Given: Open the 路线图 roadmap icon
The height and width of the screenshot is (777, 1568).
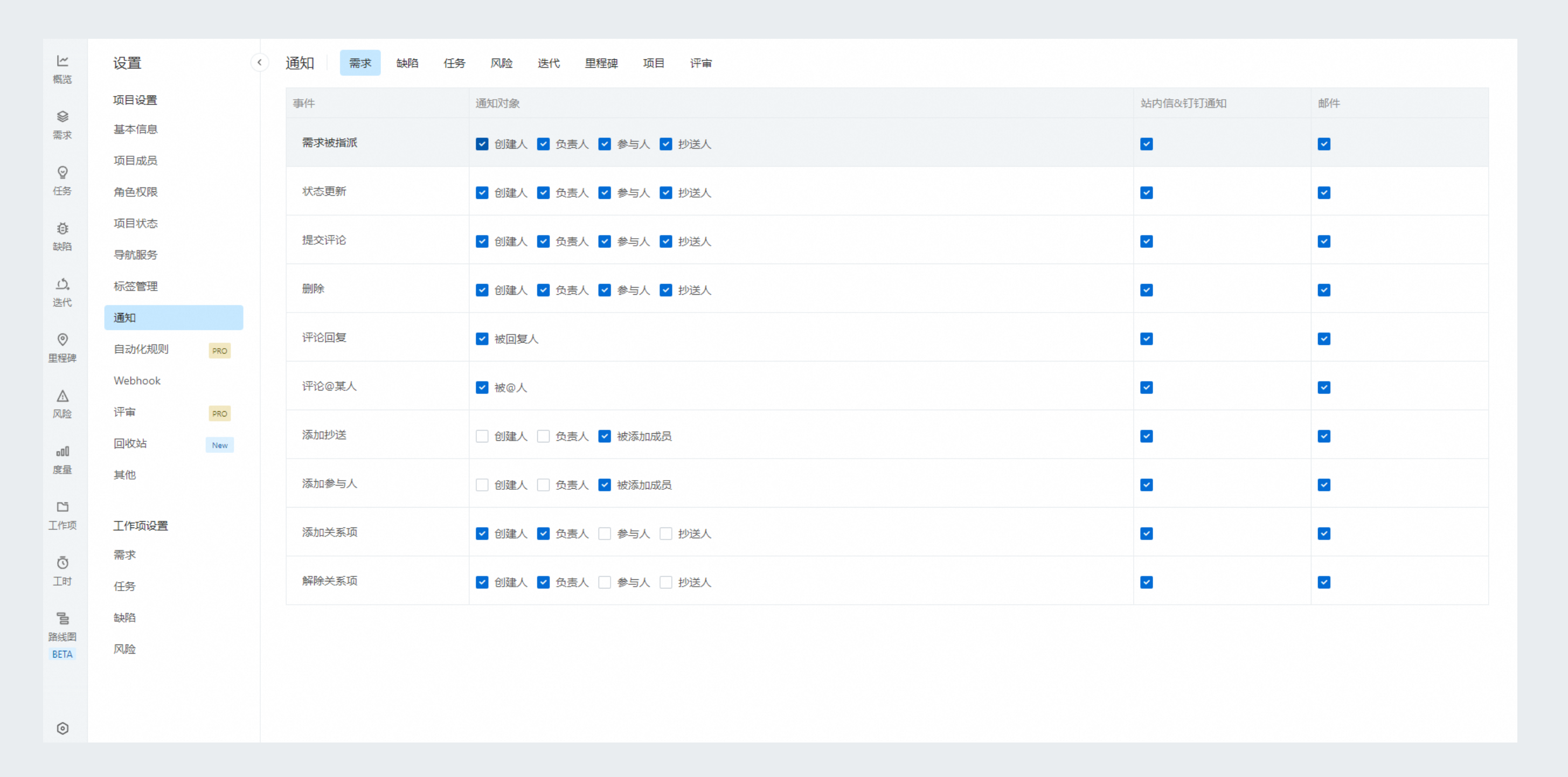Looking at the screenshot, I should 62,619.
